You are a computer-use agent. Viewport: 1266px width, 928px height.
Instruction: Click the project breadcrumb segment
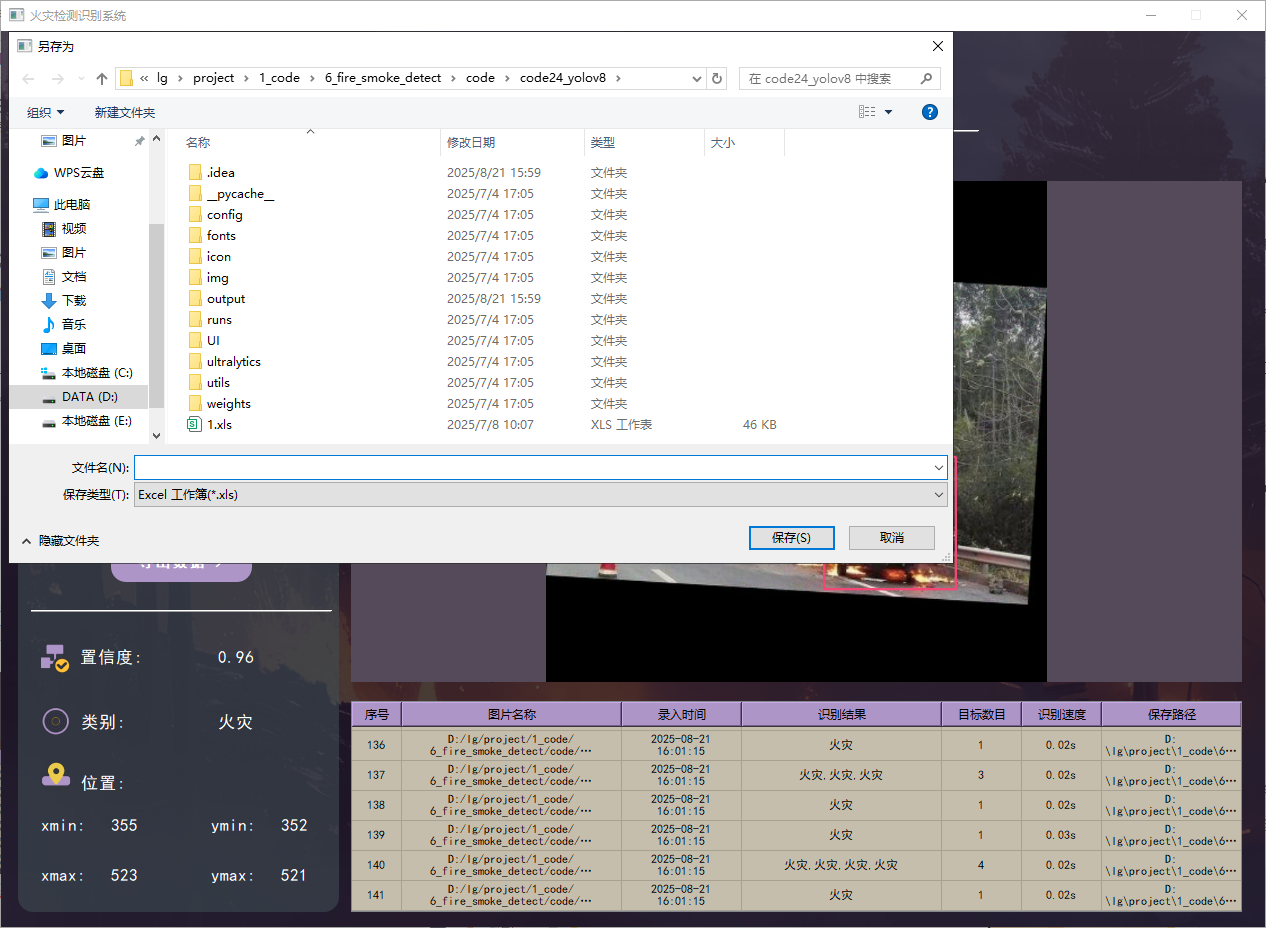tap(213, 78)
